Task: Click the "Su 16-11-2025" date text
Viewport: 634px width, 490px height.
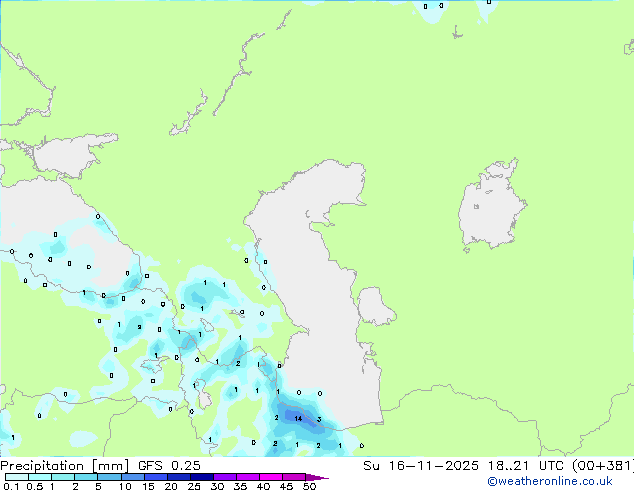Action: click(x=421, y=466)
